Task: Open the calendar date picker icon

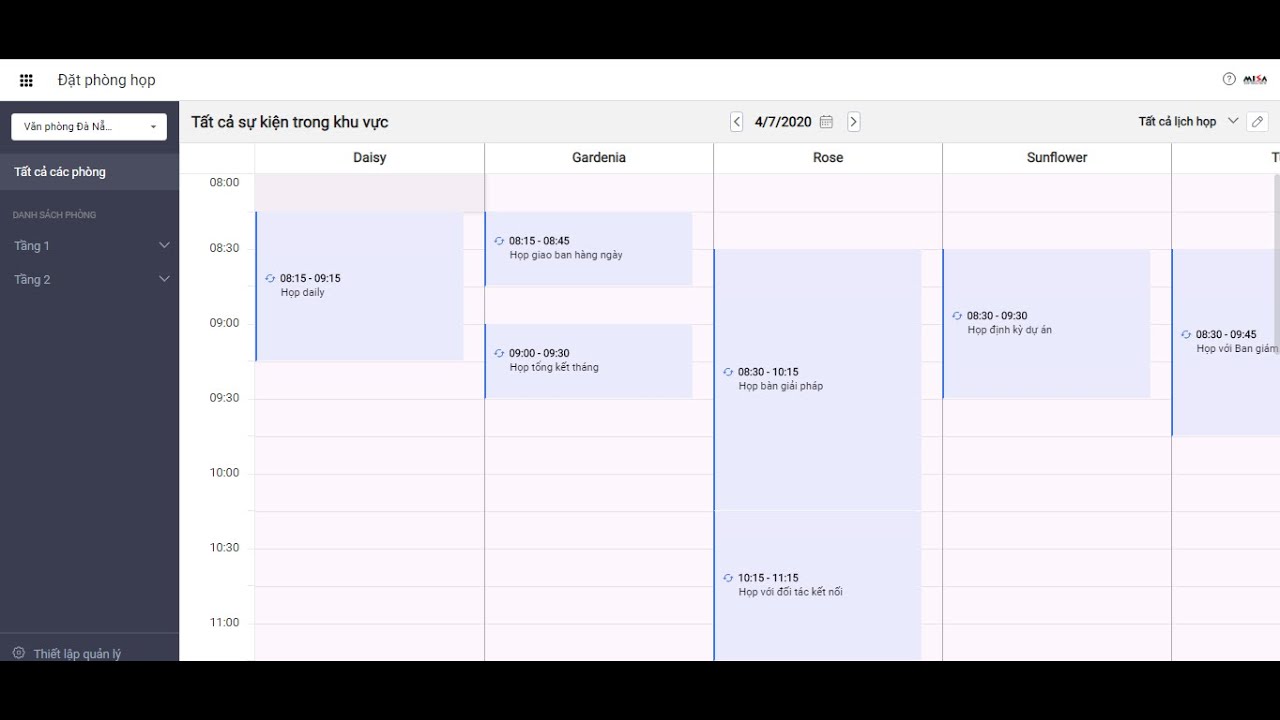Action: click(x=826, y=122)
